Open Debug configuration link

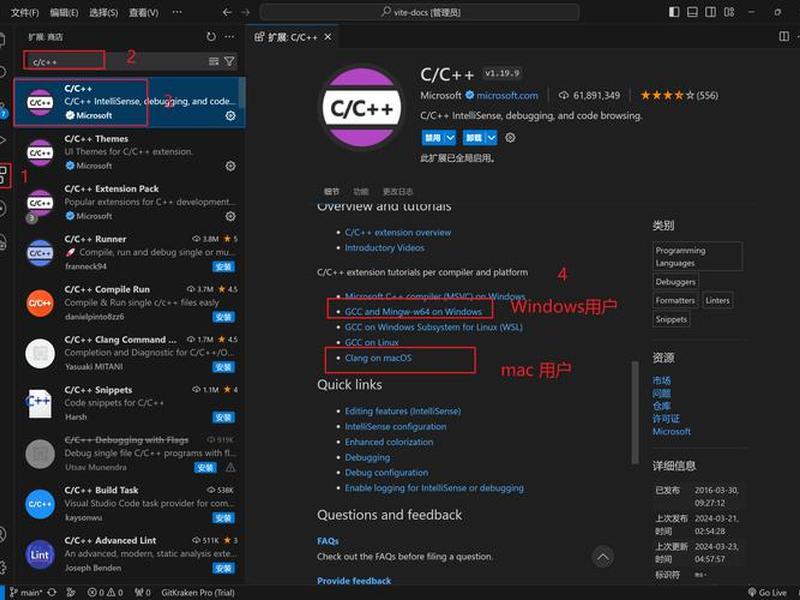[x=386, y=472]
